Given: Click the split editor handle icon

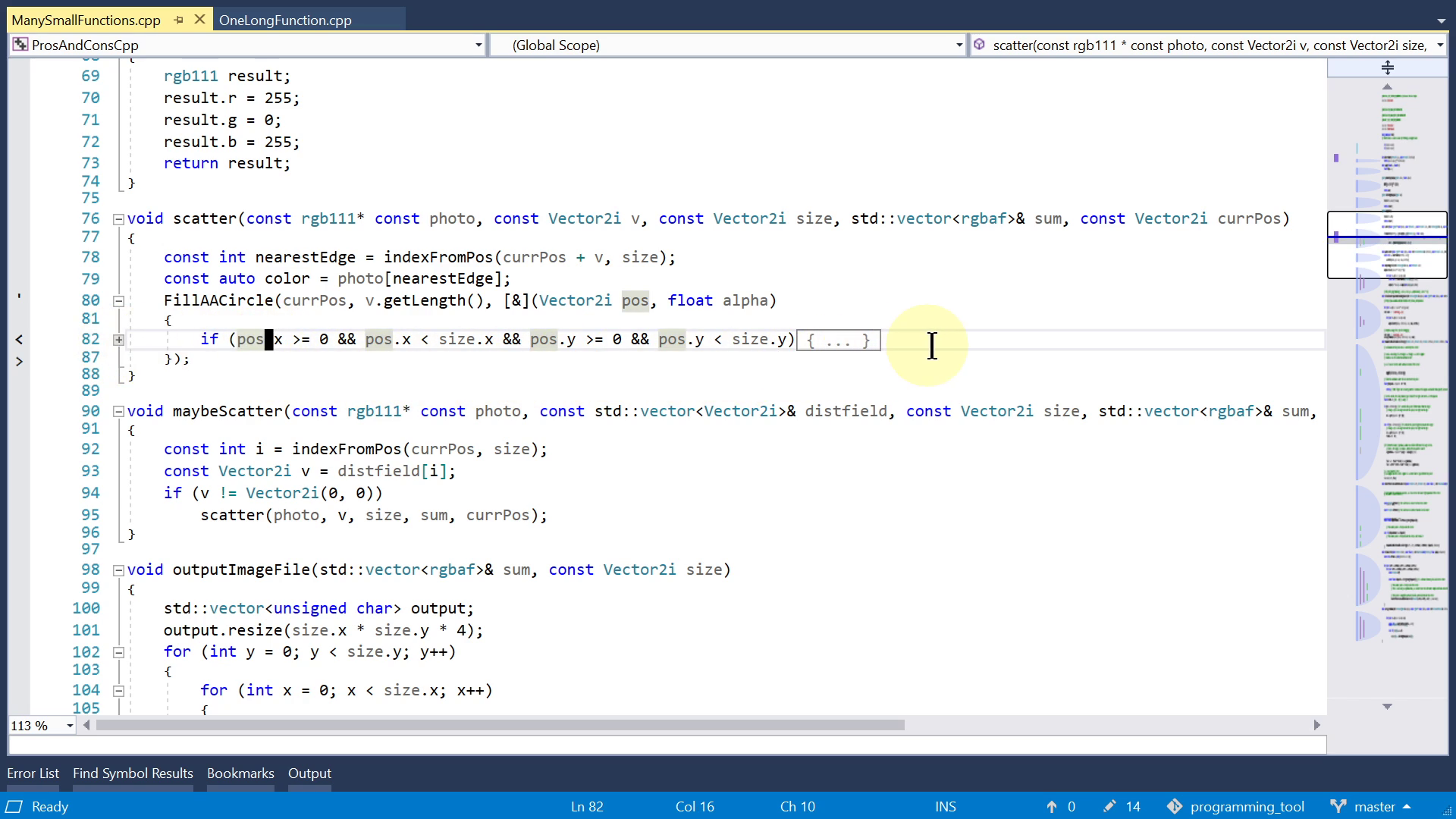Looking at the screenshot, I should (1388, 67).
